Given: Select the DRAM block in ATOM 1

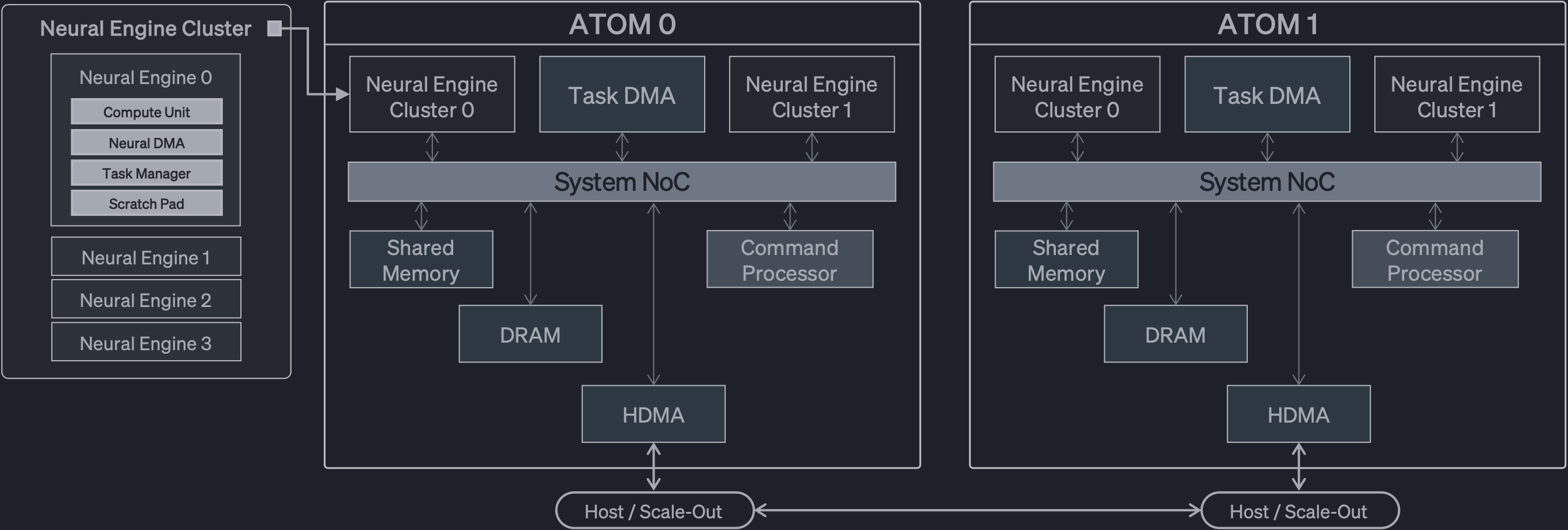Looking at the screenshot, I should (x=1176, y=334).
